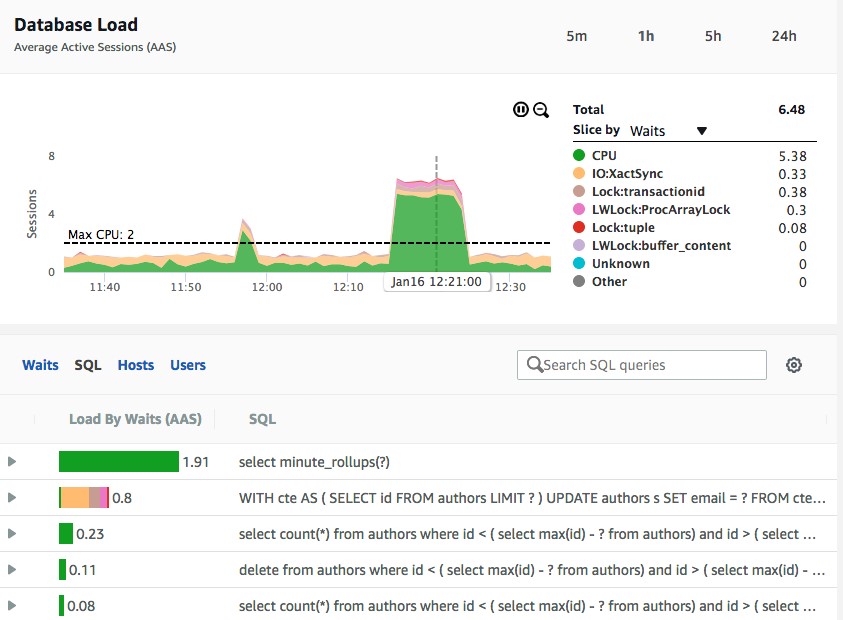Click the cyan Unknown legend swatch
843x620 pixels.
[579, 263]
